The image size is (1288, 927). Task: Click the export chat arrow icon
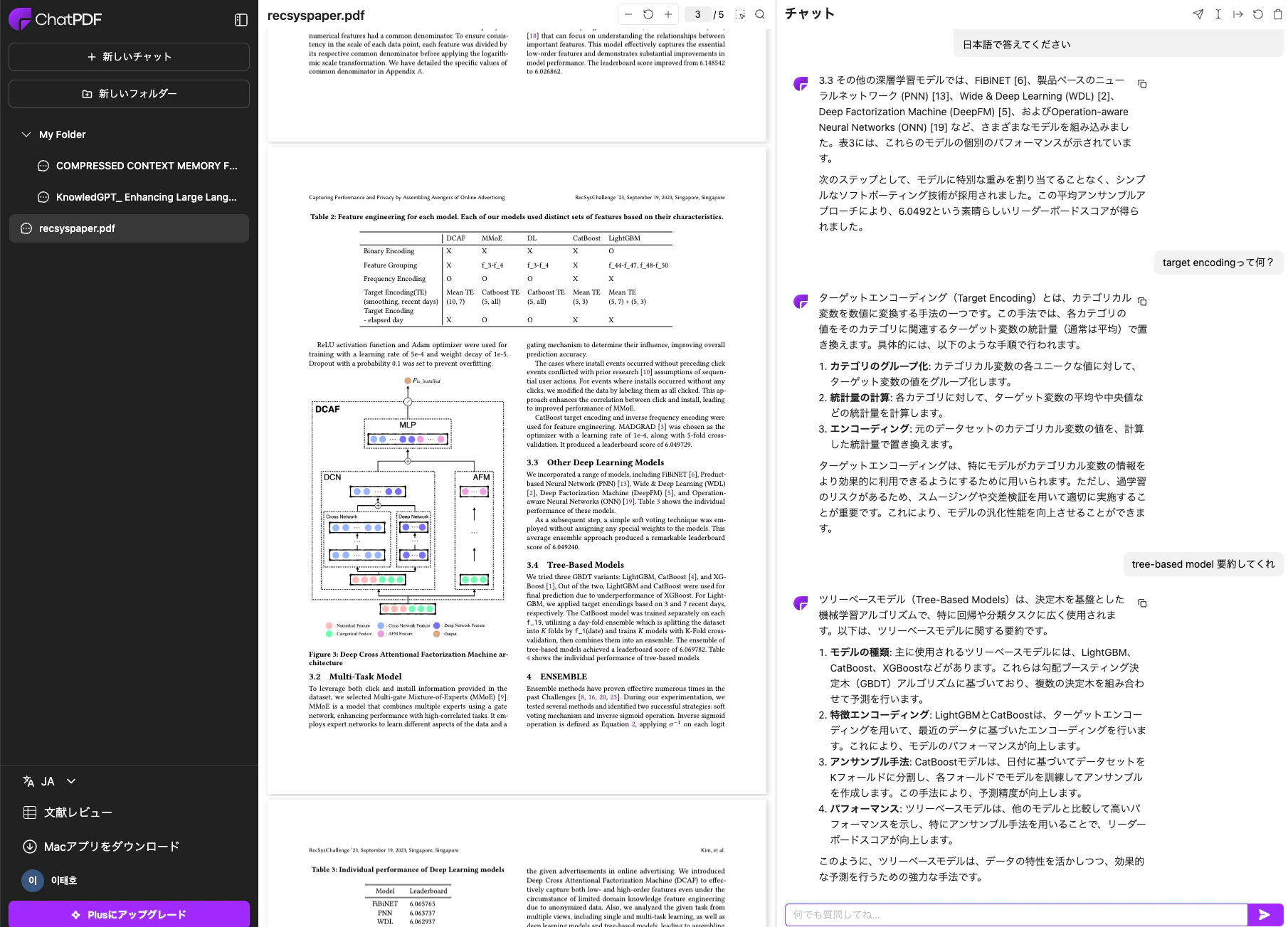click(1238, 14)
